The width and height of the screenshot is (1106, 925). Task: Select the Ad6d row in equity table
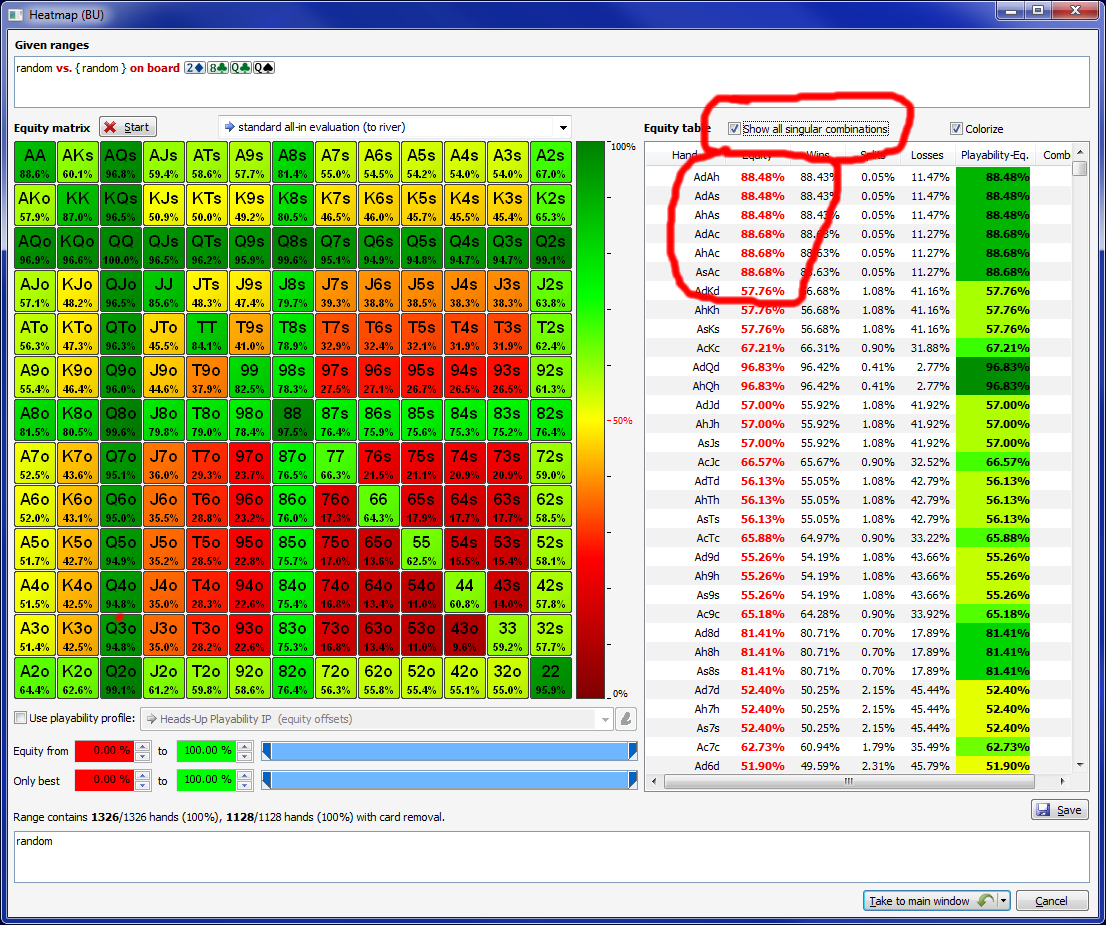pos(858,766)
